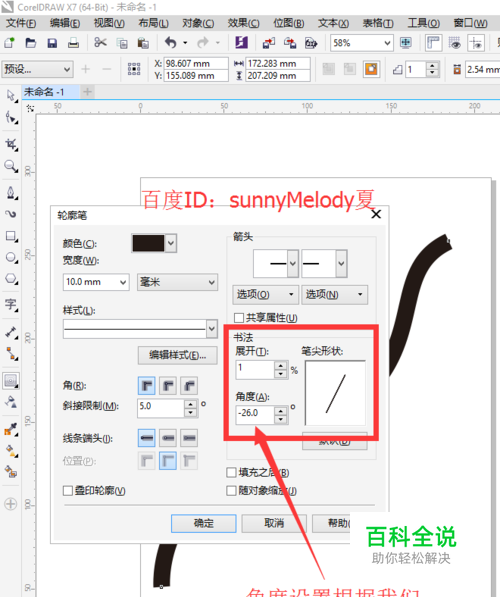Select the Artistic Media tool
This screenshot has width=500, height=597.
11,214
